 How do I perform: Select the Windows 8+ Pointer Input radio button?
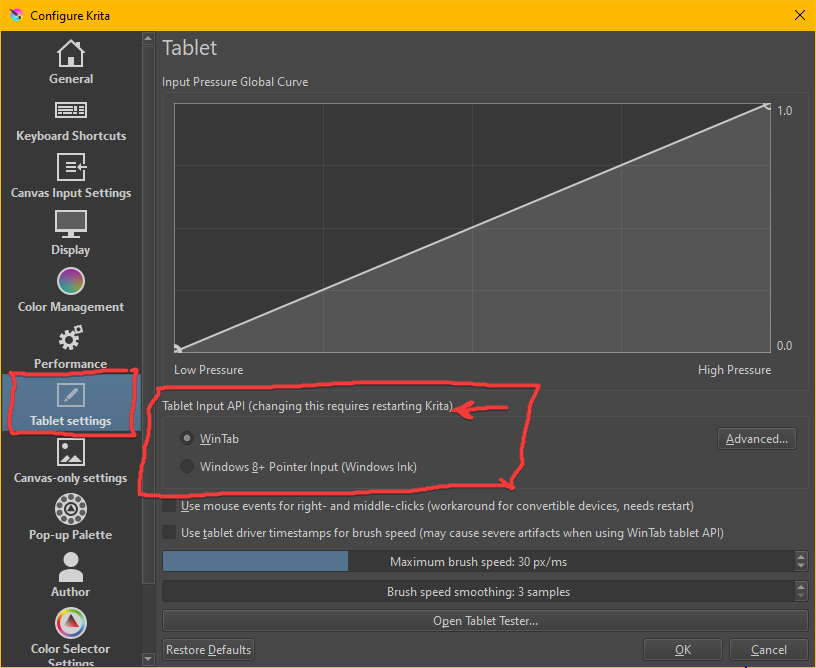187,466
